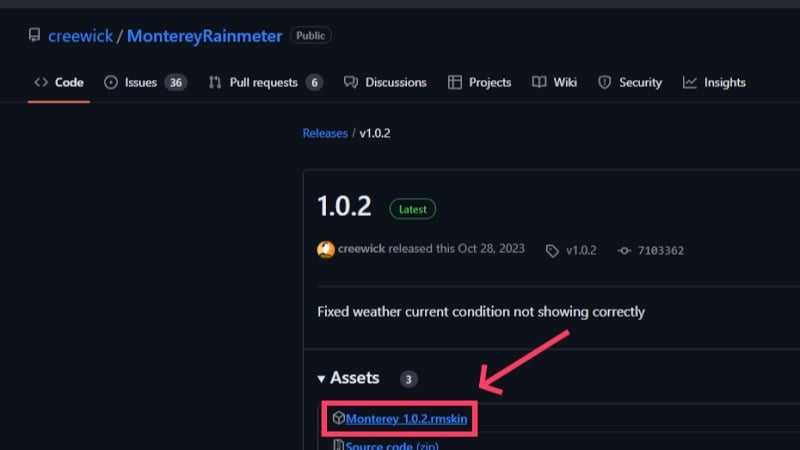Open the v1.0.2 tag link
This screenshot has height=450, width=800.
point(581,251)
